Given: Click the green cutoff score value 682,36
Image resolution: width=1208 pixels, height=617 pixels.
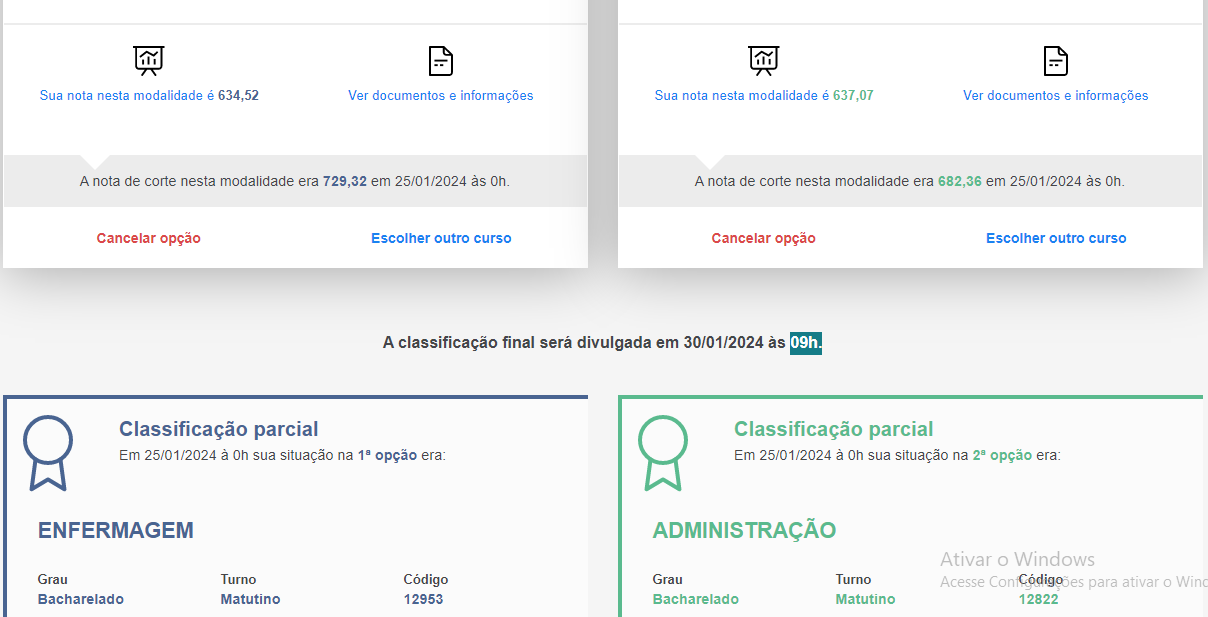Looking at the screenshot, I should click(x=960, y=181).
